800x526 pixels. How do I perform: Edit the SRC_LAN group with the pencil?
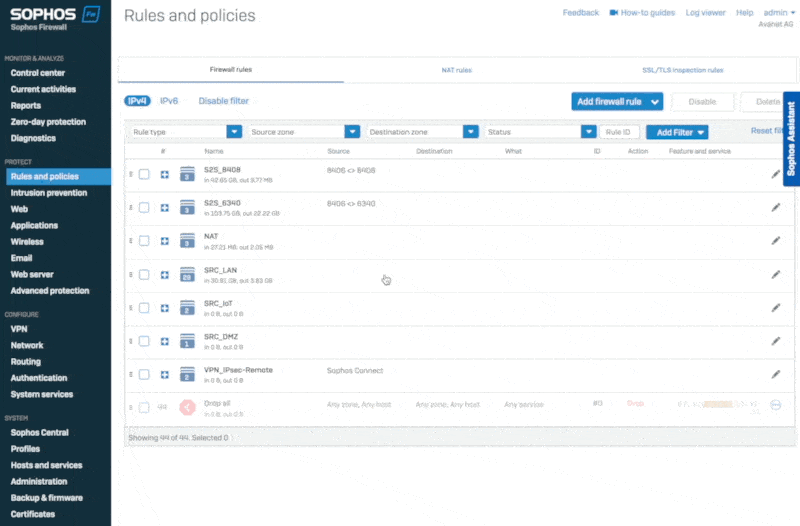[776, 274]
